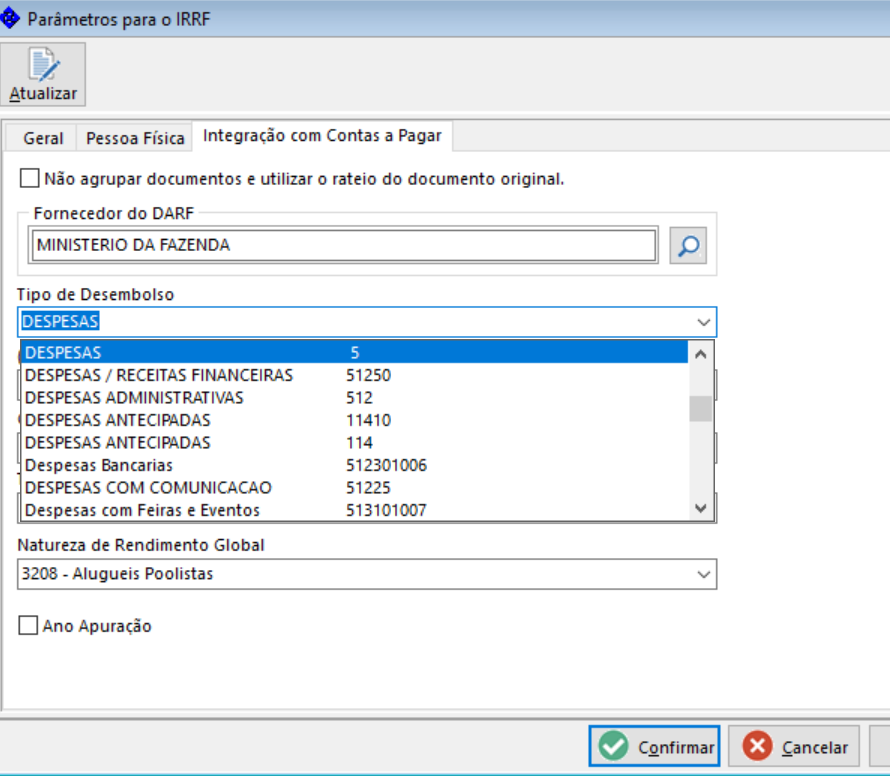Select DESPESAS ANTECIPADAS 11410 entry
890x776 pixels.
pyautogui.click(x=354, y=420)
